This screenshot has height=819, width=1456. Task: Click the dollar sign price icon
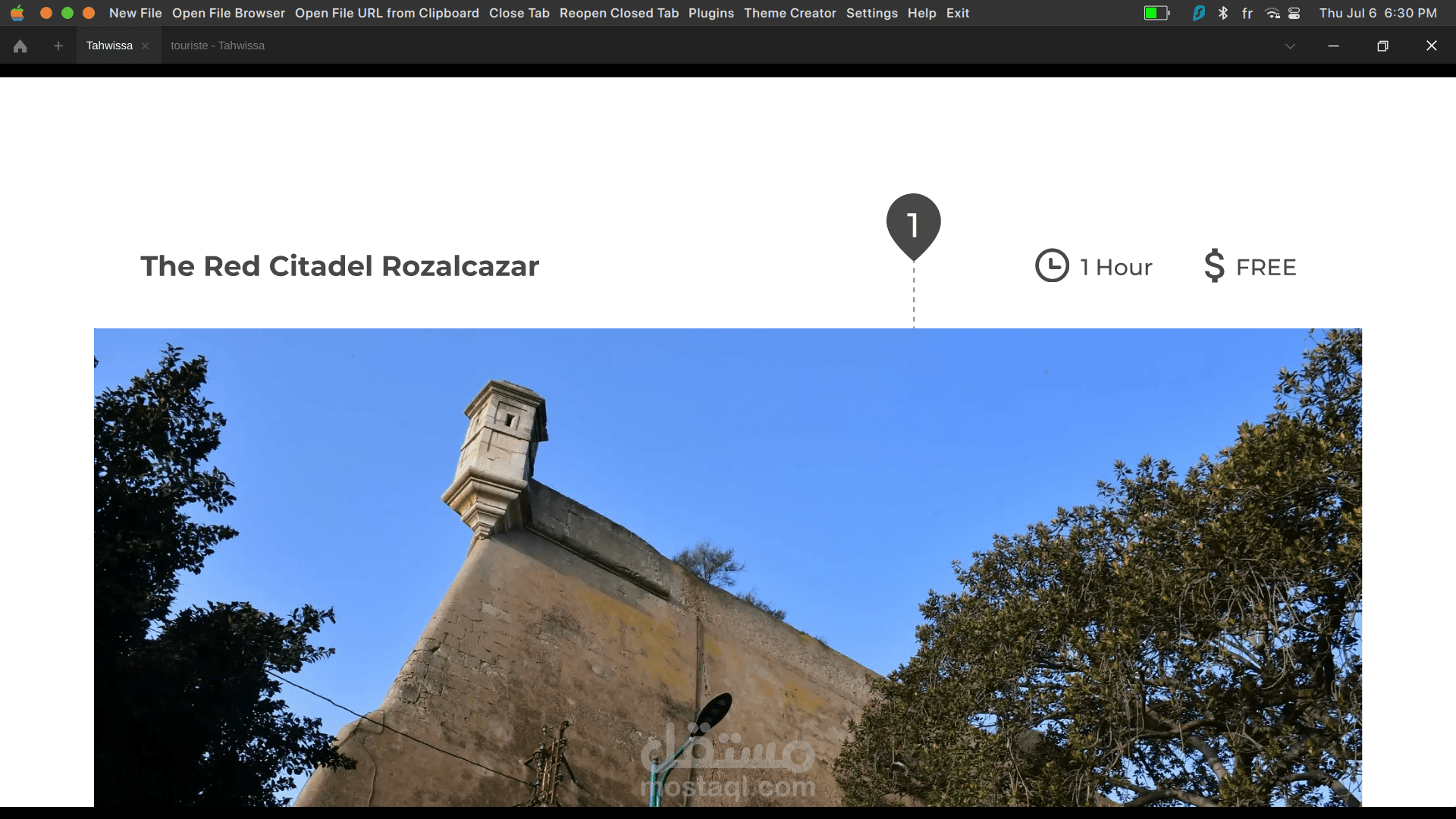click(x=1214, y=266)
